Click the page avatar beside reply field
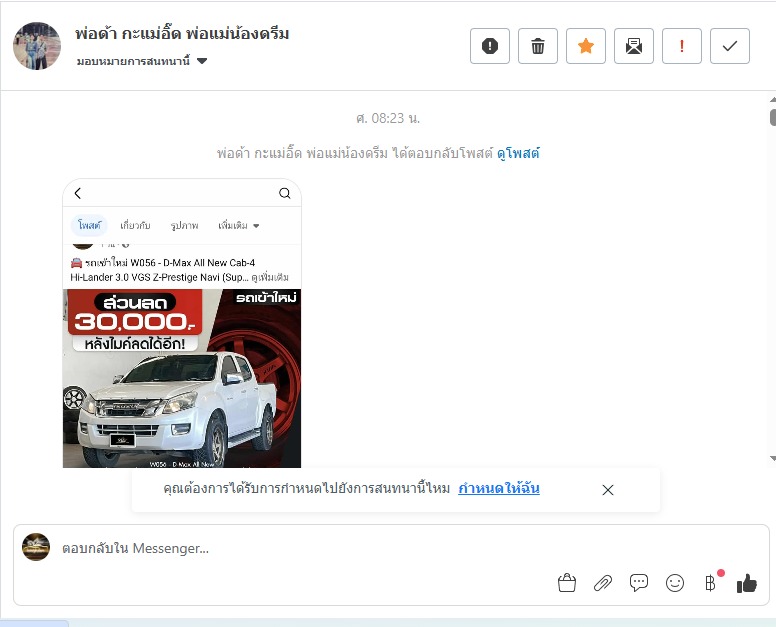 tap(36, 547)
